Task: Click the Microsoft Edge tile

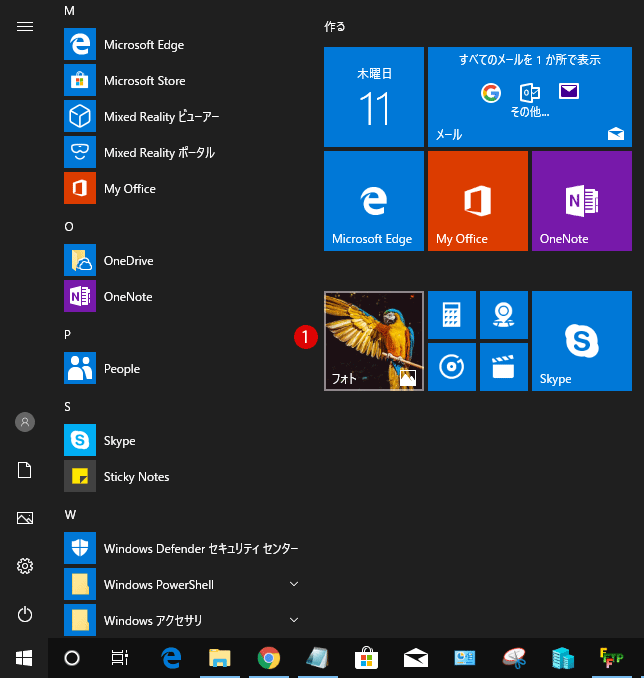Action: click(x=374, y=201)
